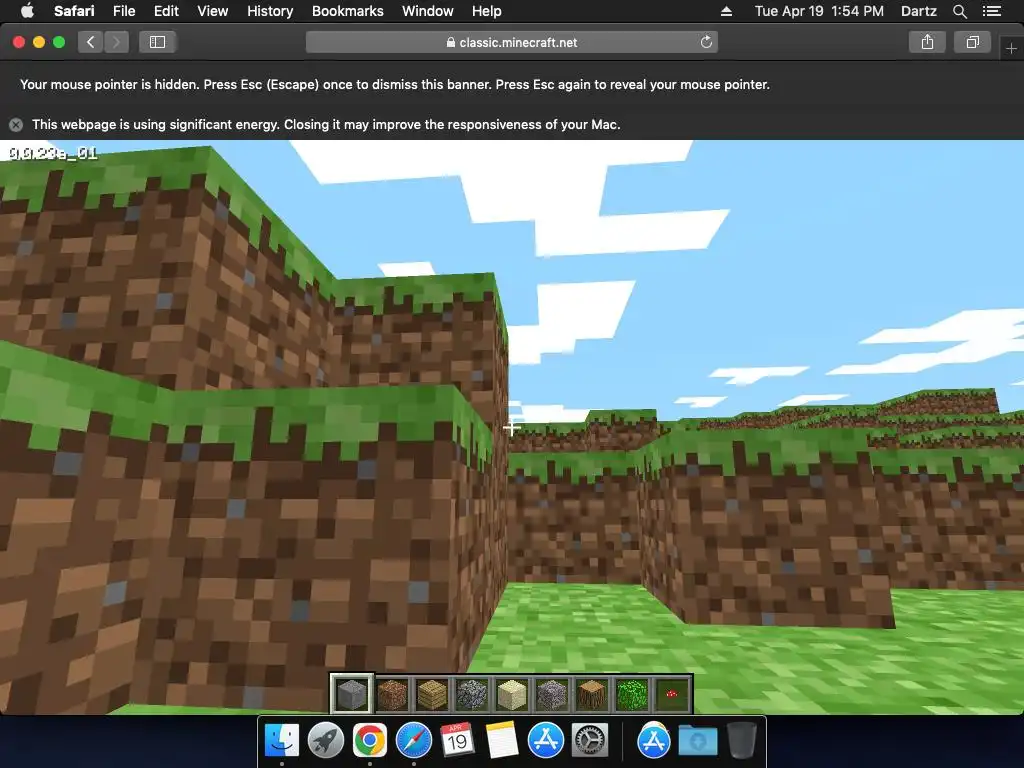Open a new tab with plus button
This screenshot has height=768, width=1024.
1011,48
